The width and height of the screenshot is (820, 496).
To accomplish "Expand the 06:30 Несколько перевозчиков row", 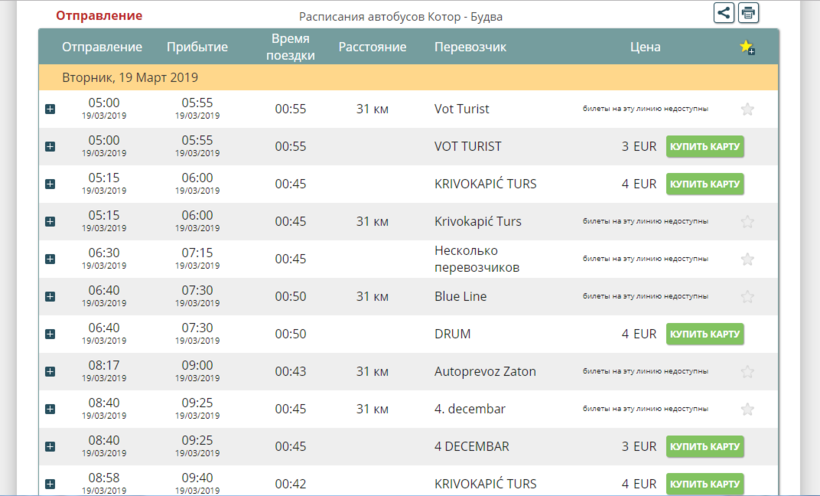I will coord(50,259).
